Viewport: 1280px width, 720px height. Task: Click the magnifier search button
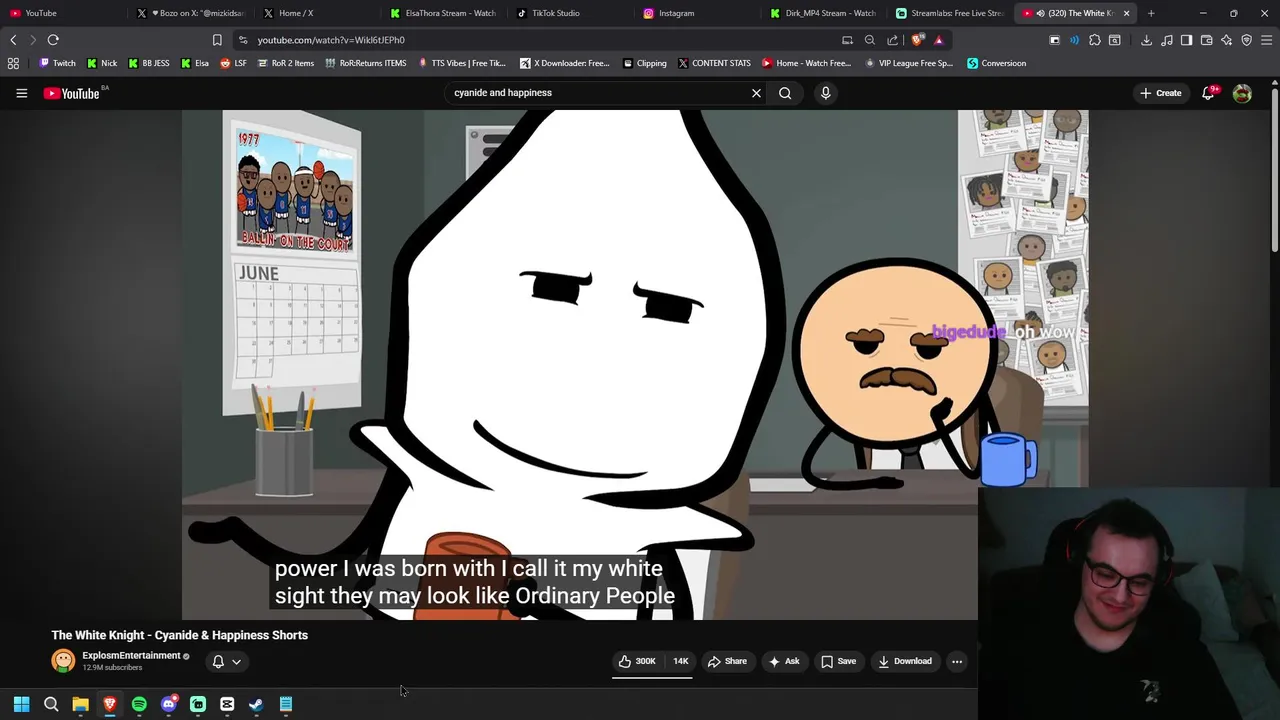[785, 93]
